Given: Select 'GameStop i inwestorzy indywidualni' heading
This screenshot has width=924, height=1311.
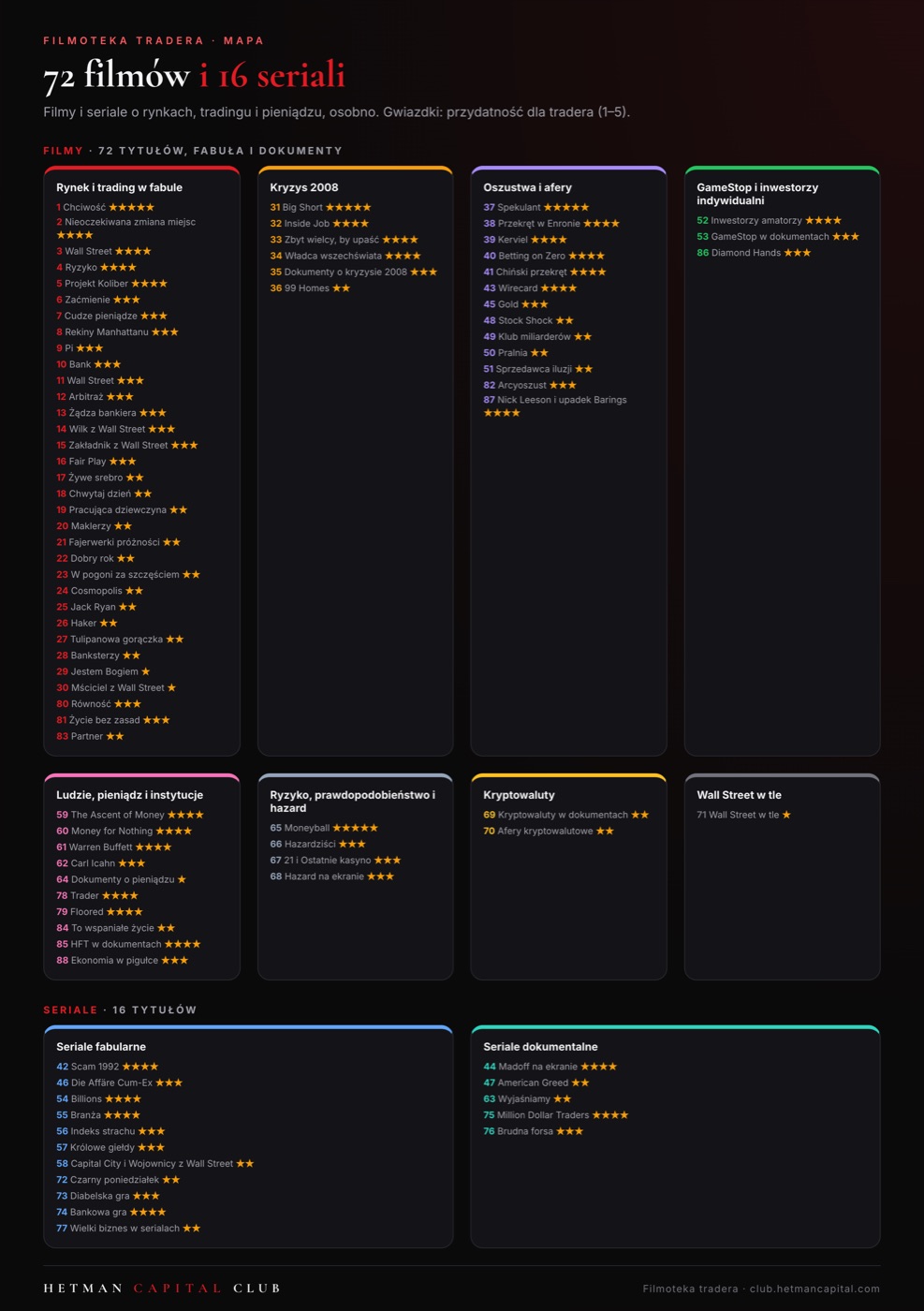Looking at the screenshot, I should tap(757, 194).
